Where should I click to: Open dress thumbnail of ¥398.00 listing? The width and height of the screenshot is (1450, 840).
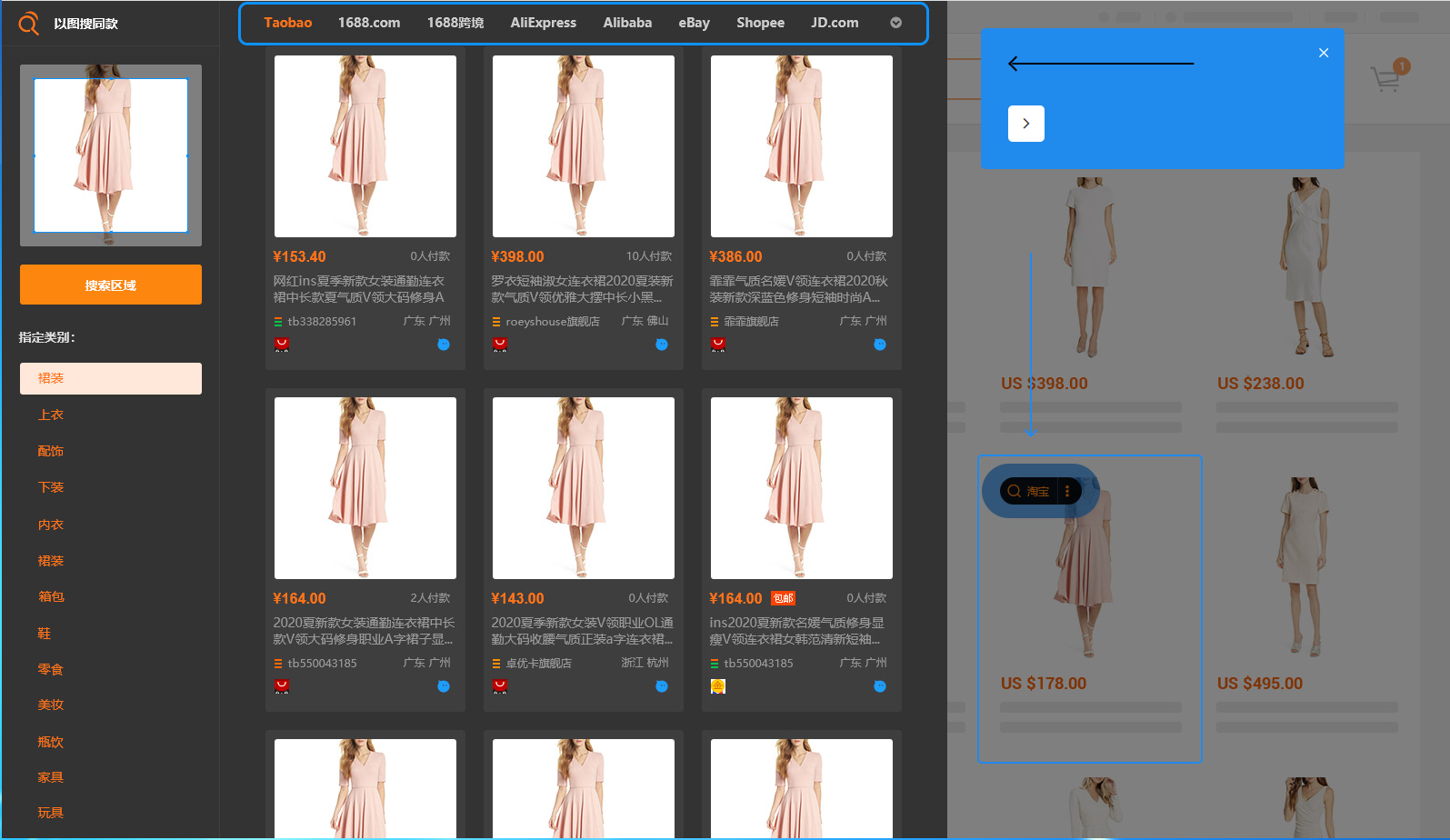[584, 146]
